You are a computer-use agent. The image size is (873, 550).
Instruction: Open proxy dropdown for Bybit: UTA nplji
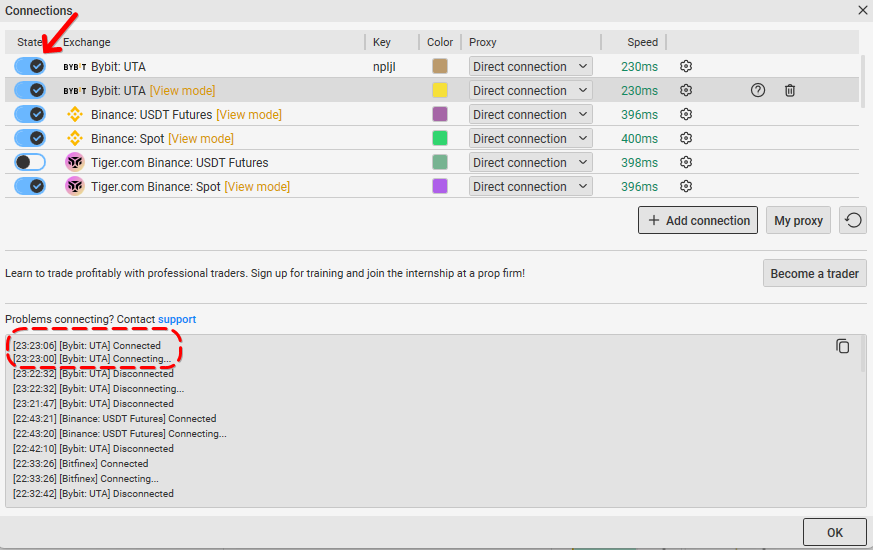click(531, 66)
